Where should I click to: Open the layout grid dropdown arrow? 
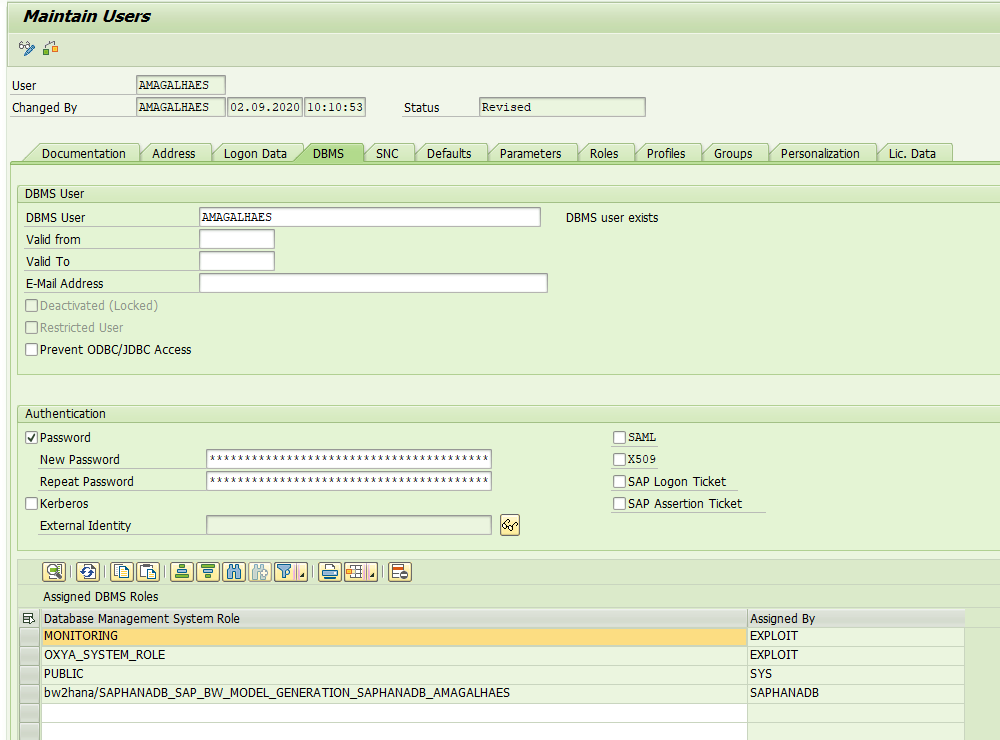click(372, 572)
